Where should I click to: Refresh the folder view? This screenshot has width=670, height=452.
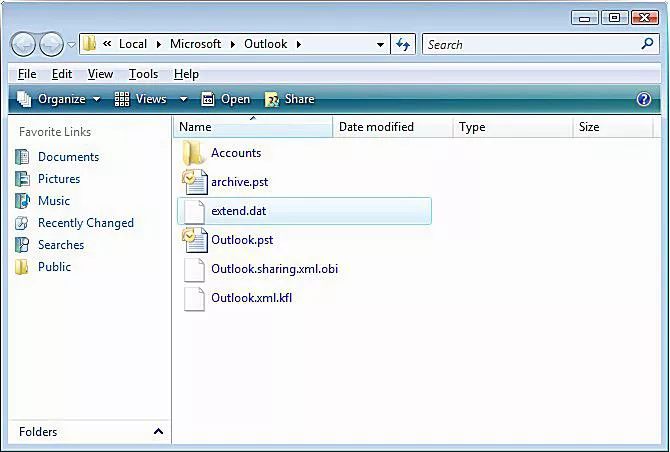pyautogui.click(x=403, y=44)
